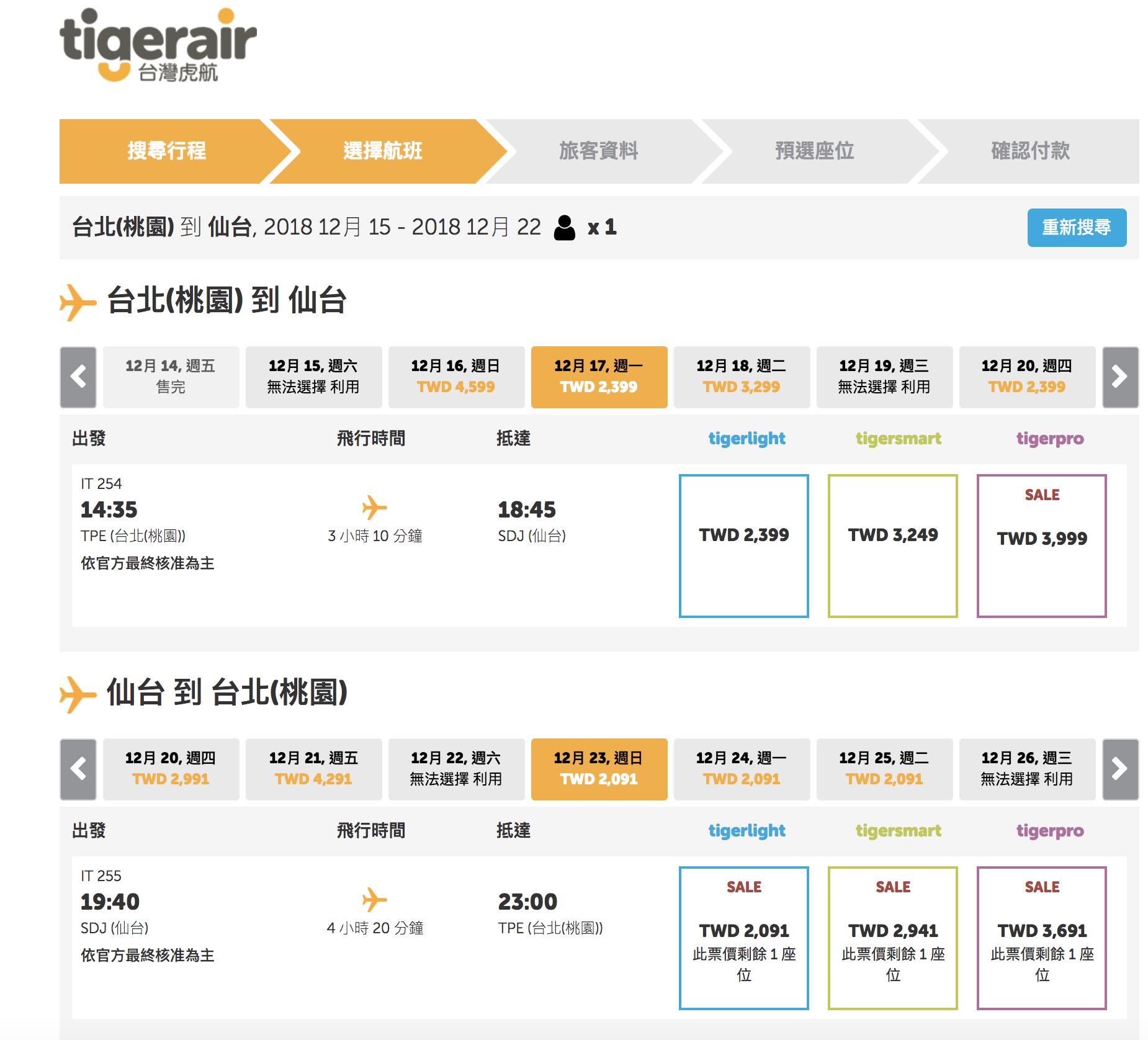Select return date 12月 26 週三
1148x1040 pixels.
pyautogui.click(x=1027, y=769)
